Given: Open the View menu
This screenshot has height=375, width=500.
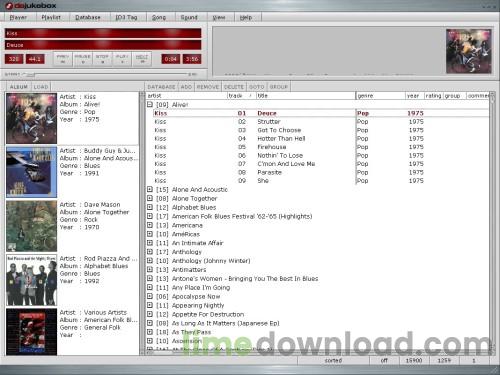Looking at the screenshot, I should (x=219, y=17).
